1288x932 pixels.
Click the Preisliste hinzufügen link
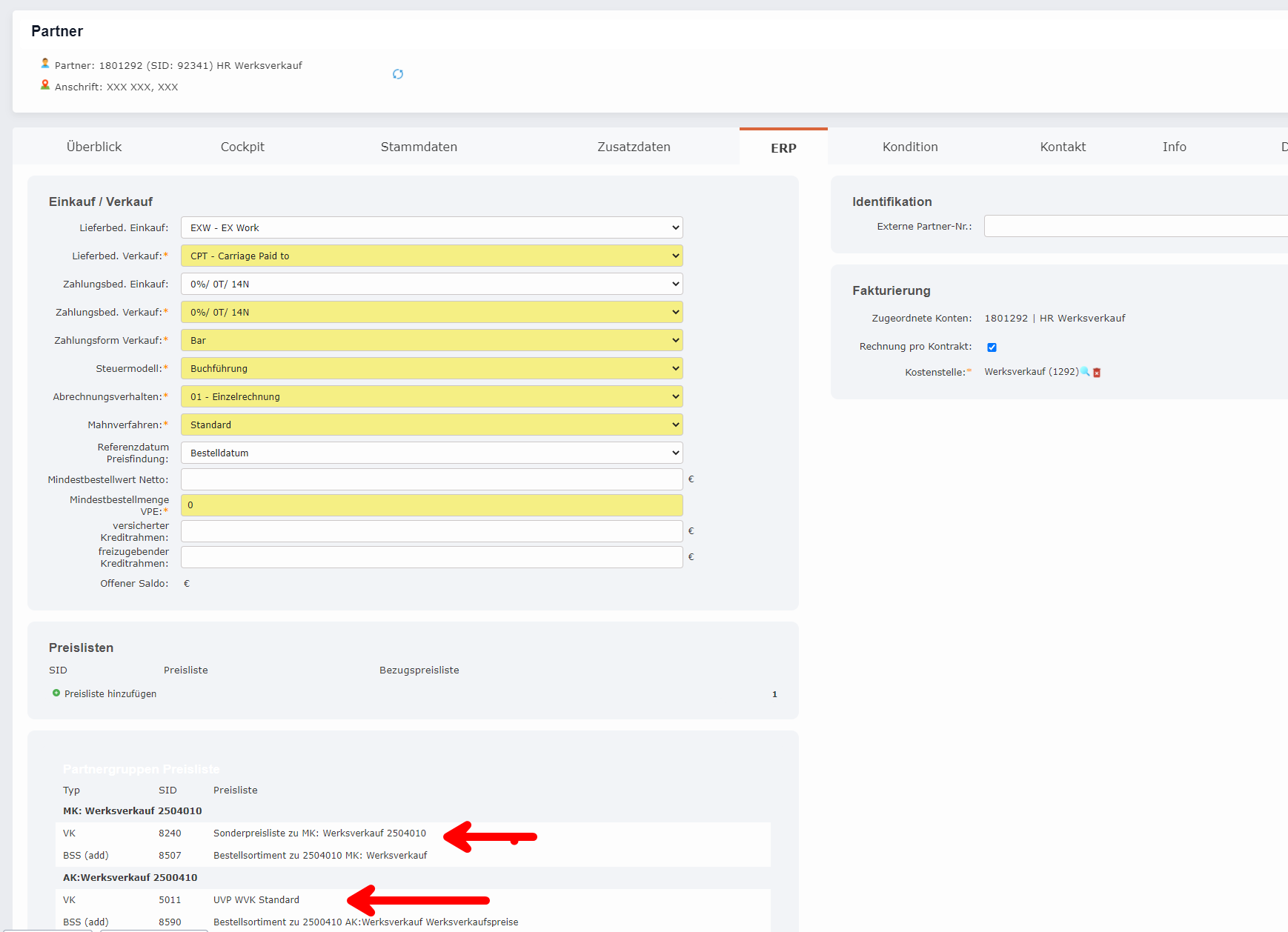click(x=110, y=693)
